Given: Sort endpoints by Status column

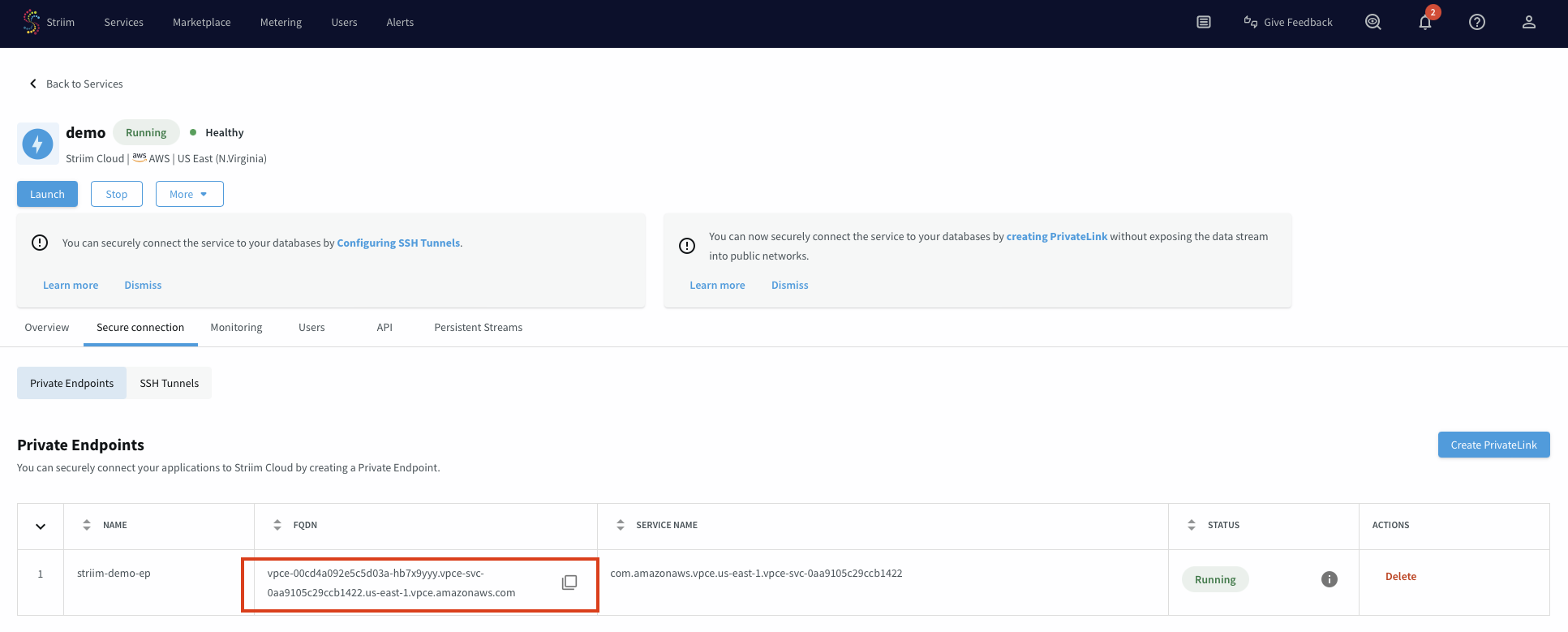Looking at the screenshot, I should point(1192,525).
